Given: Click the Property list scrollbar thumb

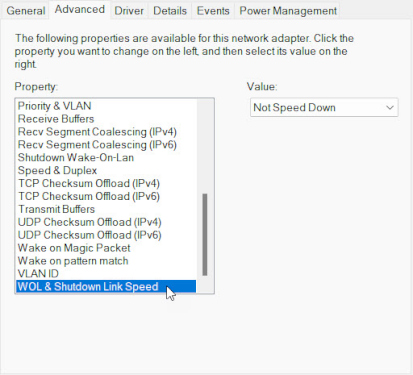Looking at the screenshot, I should click(x=205, y=234).
